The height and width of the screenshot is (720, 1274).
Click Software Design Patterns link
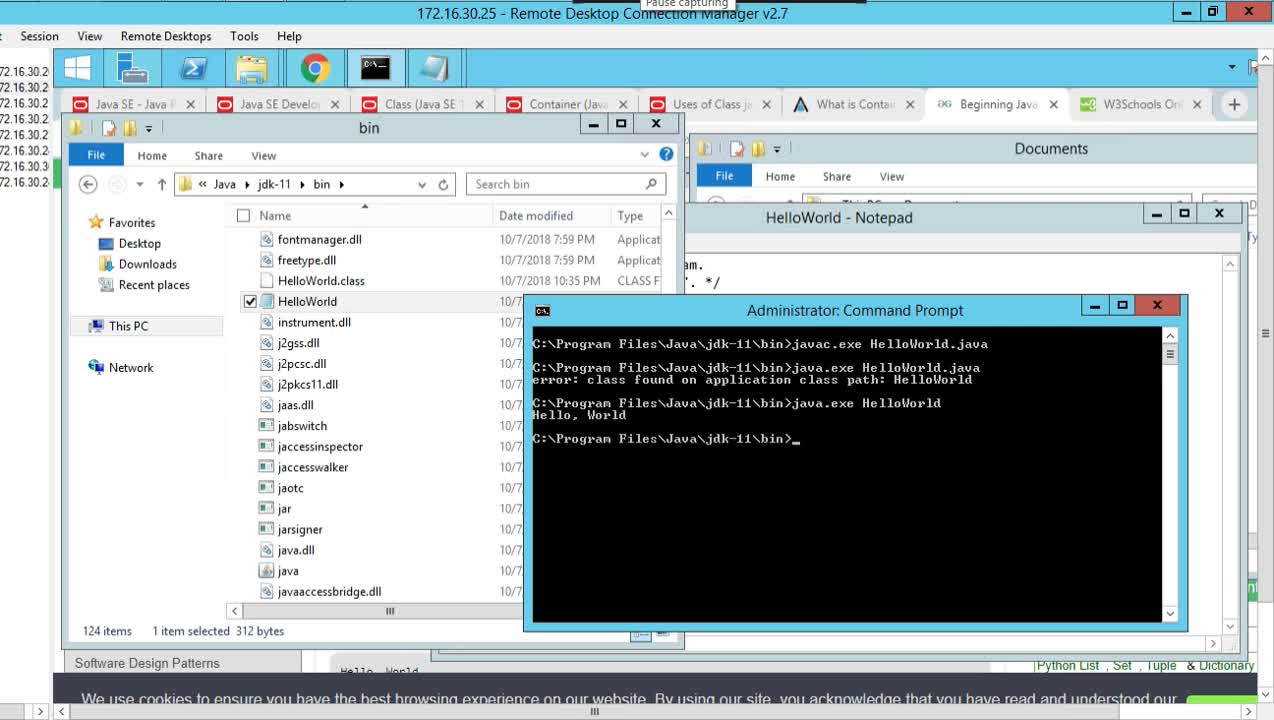coord(147,663)
